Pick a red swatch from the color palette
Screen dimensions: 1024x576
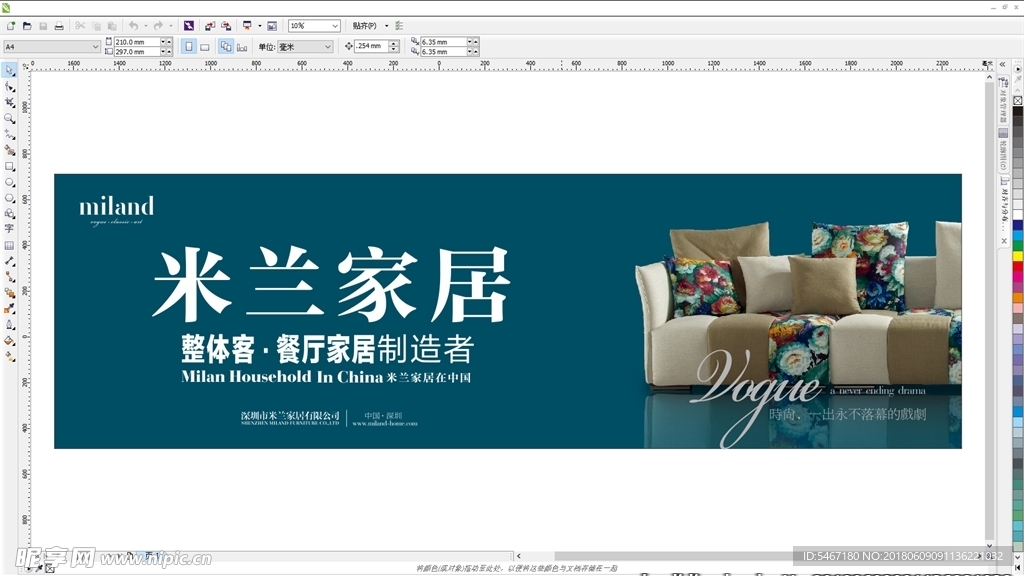pyautogui.click(x=1017, y=264)
